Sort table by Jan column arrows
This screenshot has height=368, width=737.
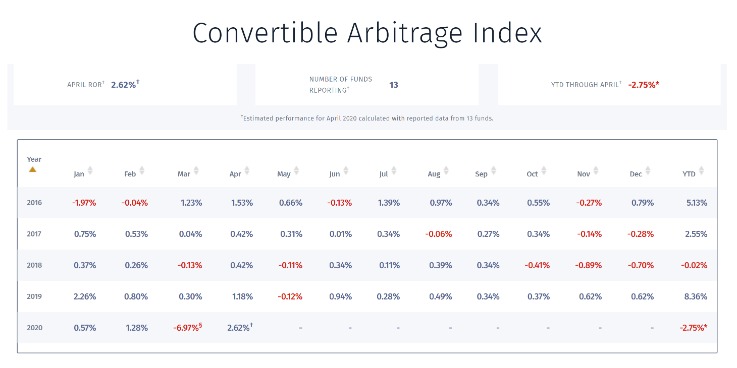pos(90,171)
